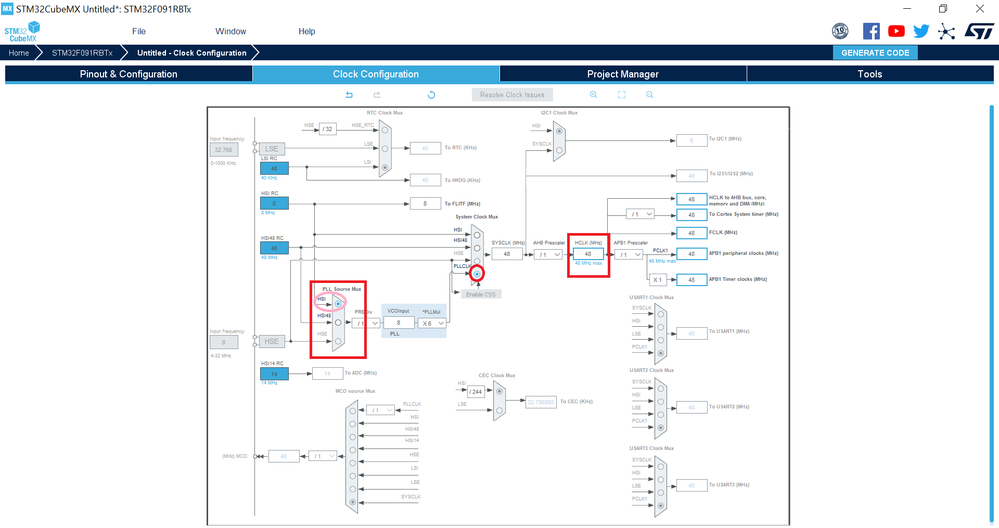The height and width of the screenshot is (528, 999).
Task: Click the Resolve Clock Issues button
Action: click(x=512, y=95)
